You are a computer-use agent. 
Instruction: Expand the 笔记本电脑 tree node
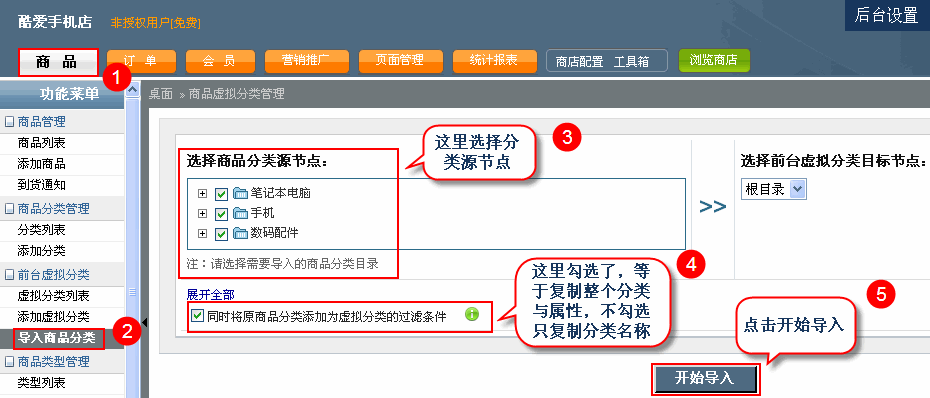(203, 194)
